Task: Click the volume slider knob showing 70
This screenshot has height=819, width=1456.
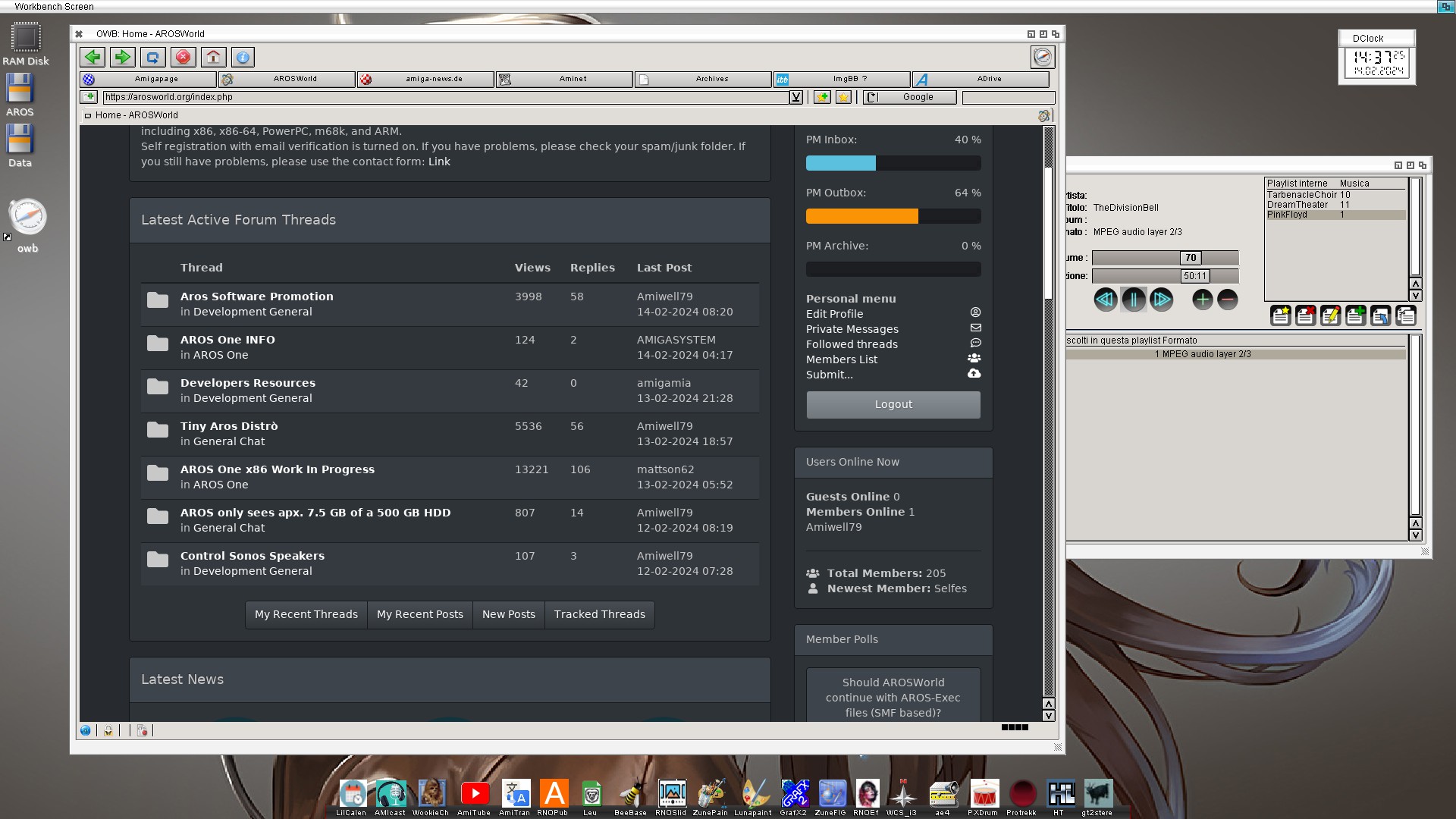Action: tap(1190, 258)
